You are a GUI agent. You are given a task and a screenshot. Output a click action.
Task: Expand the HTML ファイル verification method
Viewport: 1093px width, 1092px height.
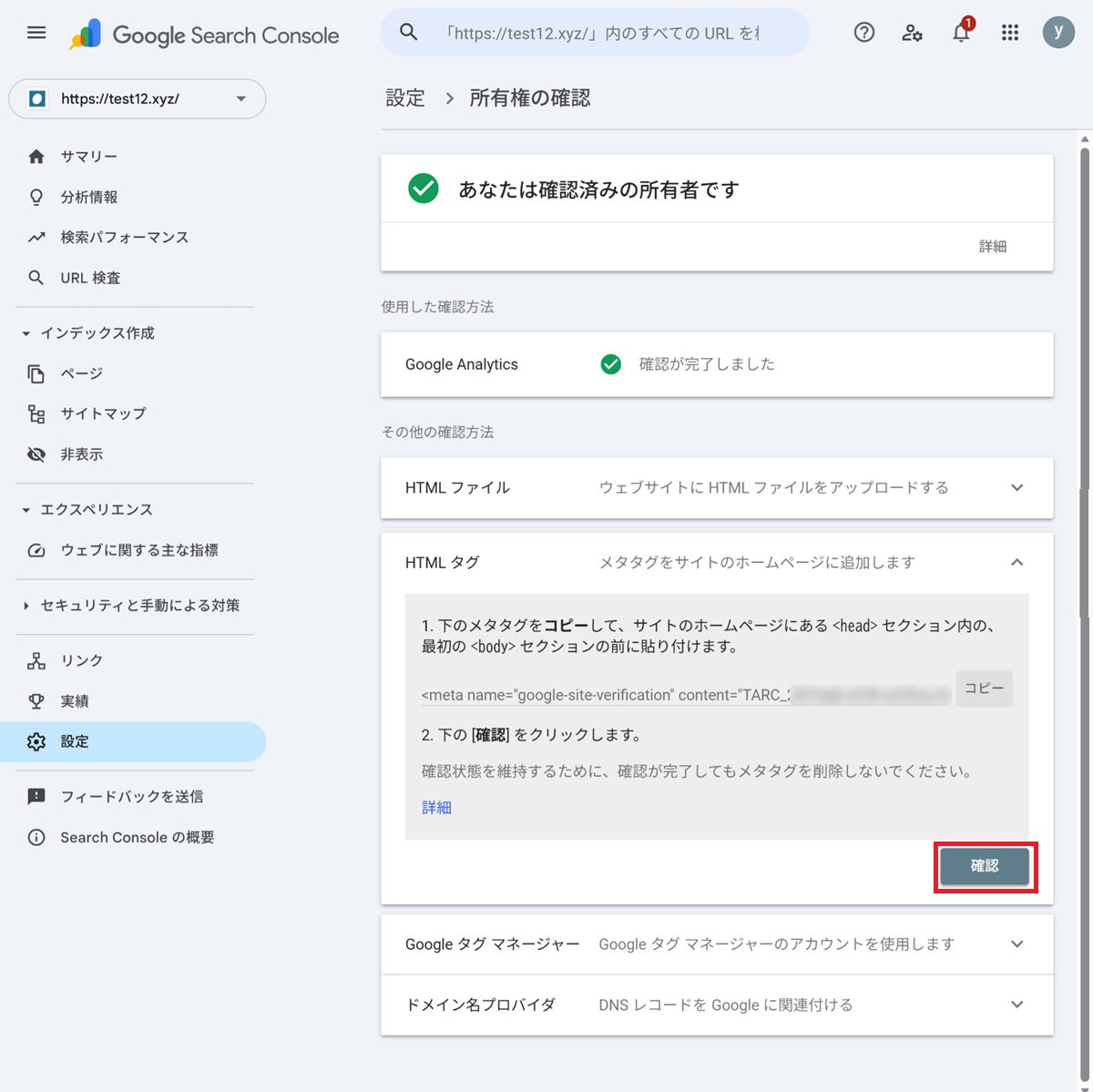click(1016, 488)
